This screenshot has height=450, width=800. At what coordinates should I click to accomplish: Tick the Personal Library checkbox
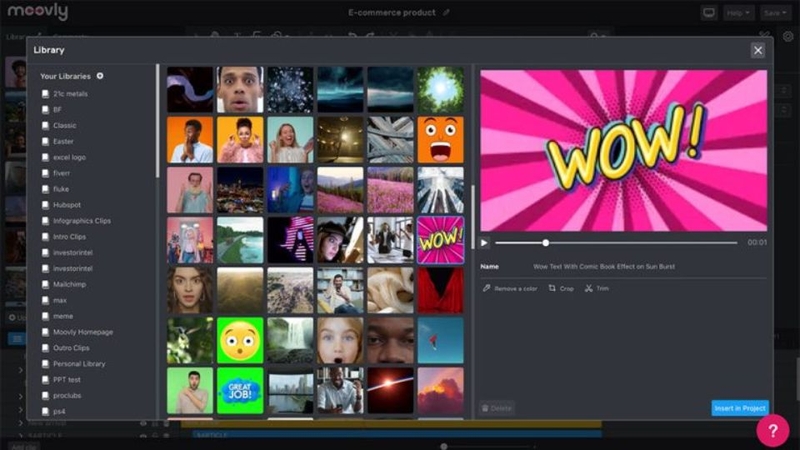pyautogui.click(x=45, y=364)
